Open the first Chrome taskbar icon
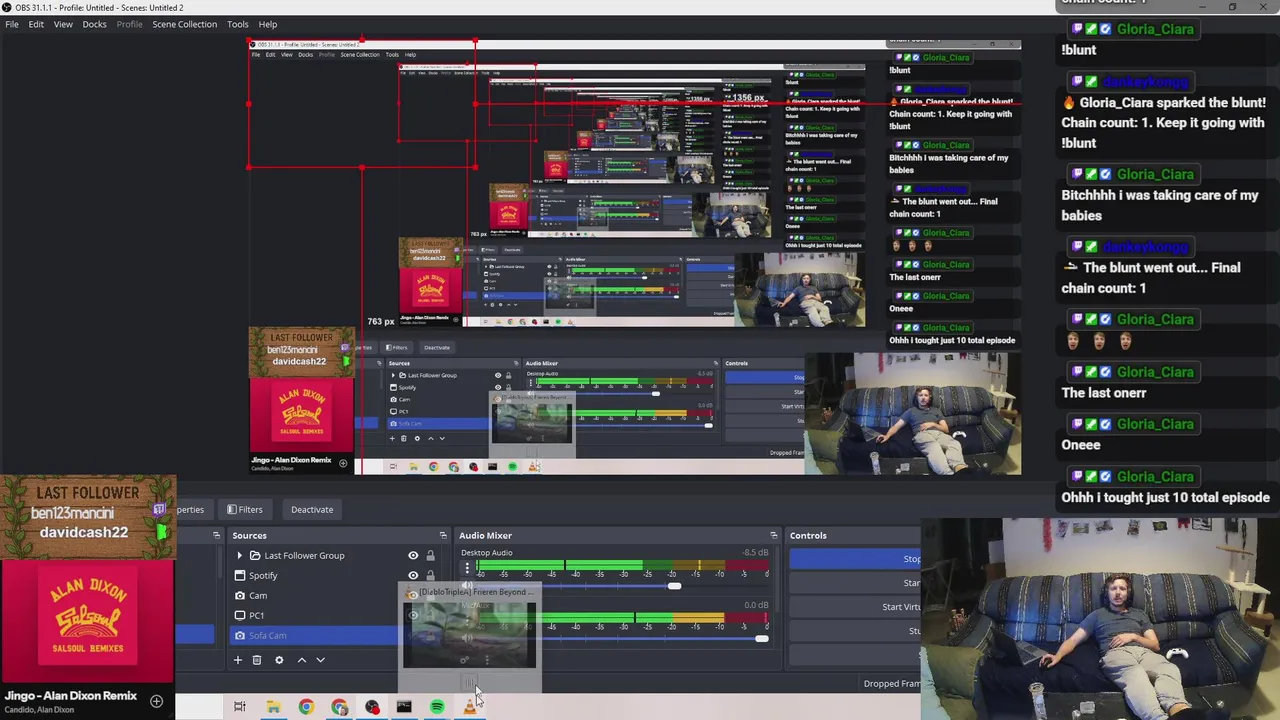The width and height of the screenshot is (1280, 720). click(306, 707)
